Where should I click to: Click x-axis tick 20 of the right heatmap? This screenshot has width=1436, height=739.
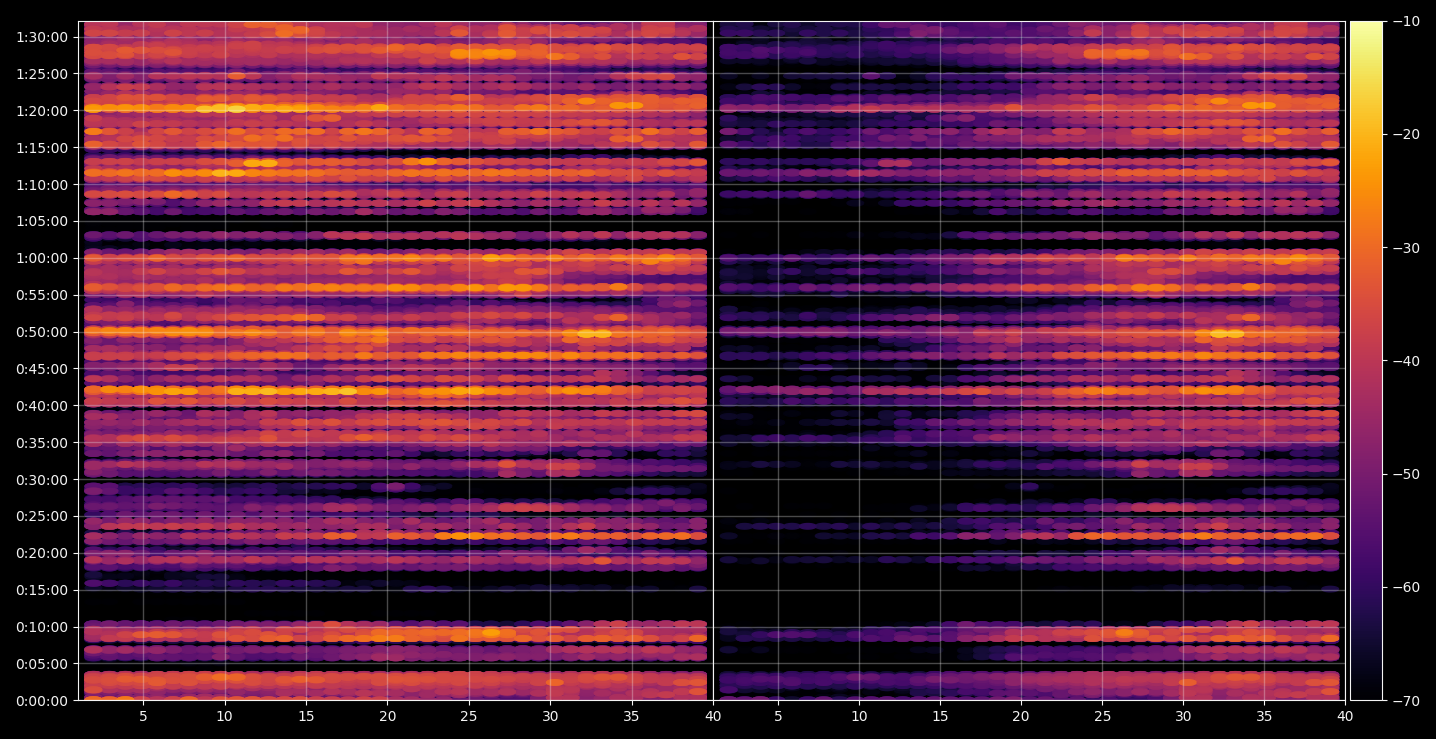tap(1021, 716)
